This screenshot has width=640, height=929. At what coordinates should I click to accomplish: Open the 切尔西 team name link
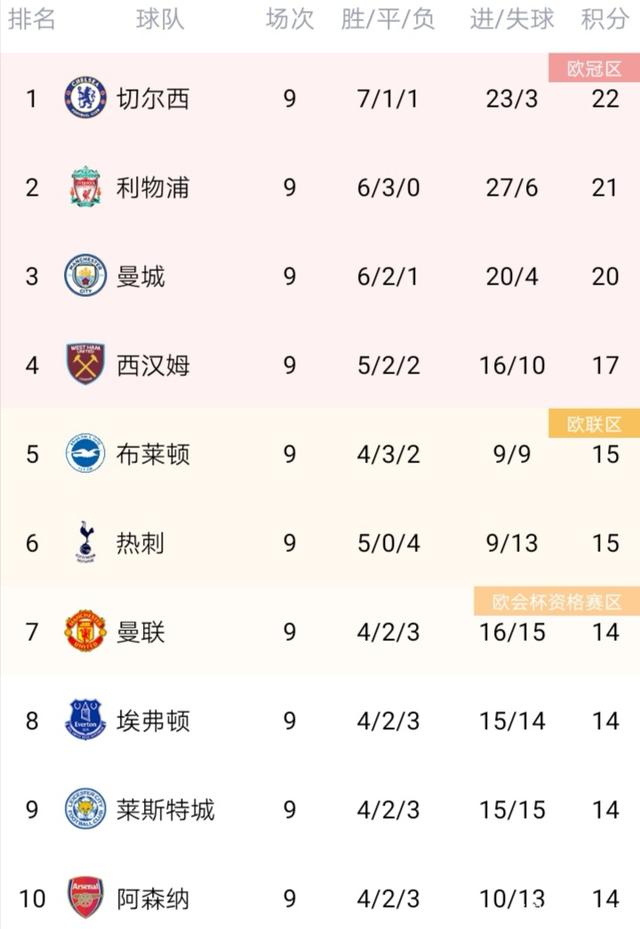coord(153,98)
